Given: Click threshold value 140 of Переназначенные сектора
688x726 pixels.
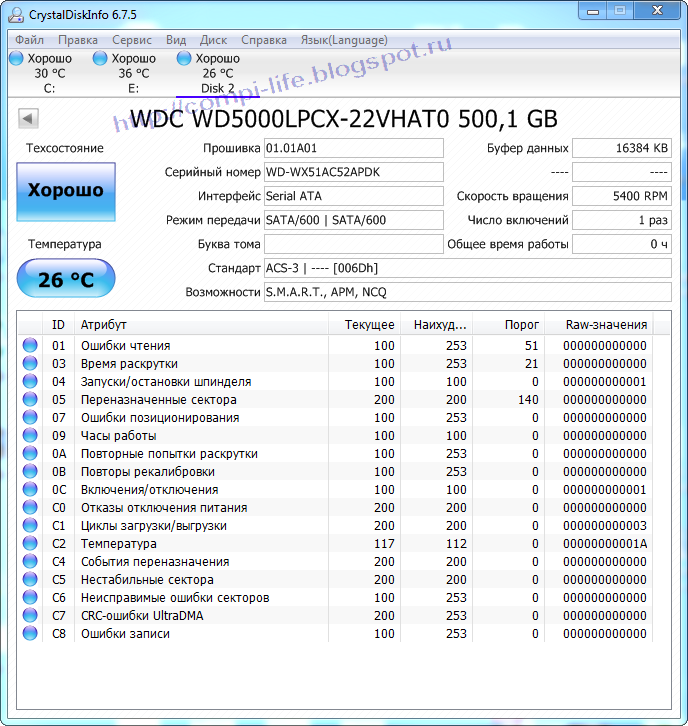Looking at the screenshot, I should pyautogui.click(x=528, y=400).
